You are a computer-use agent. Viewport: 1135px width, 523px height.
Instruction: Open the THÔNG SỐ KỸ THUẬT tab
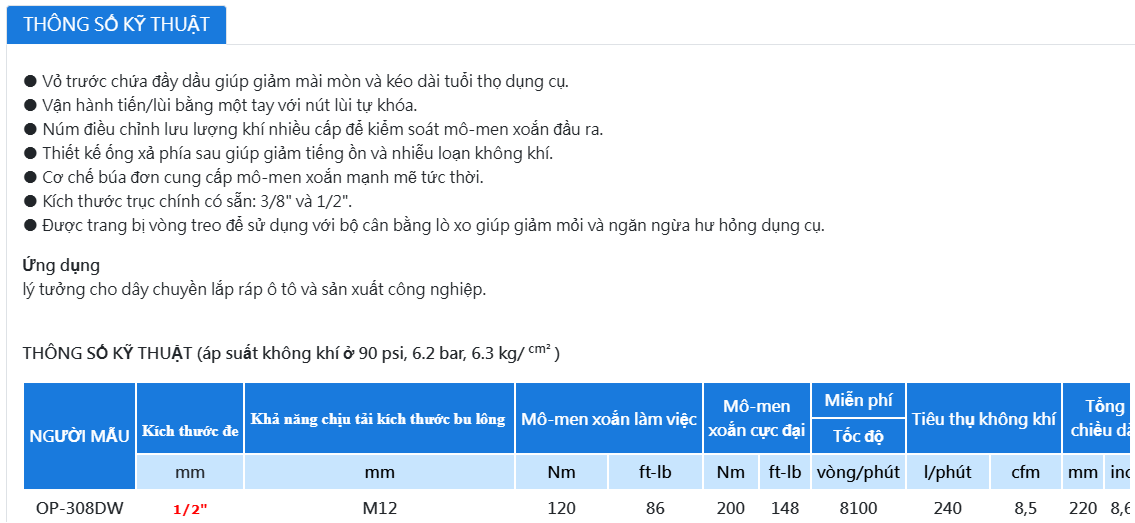[x=117, y=25]
